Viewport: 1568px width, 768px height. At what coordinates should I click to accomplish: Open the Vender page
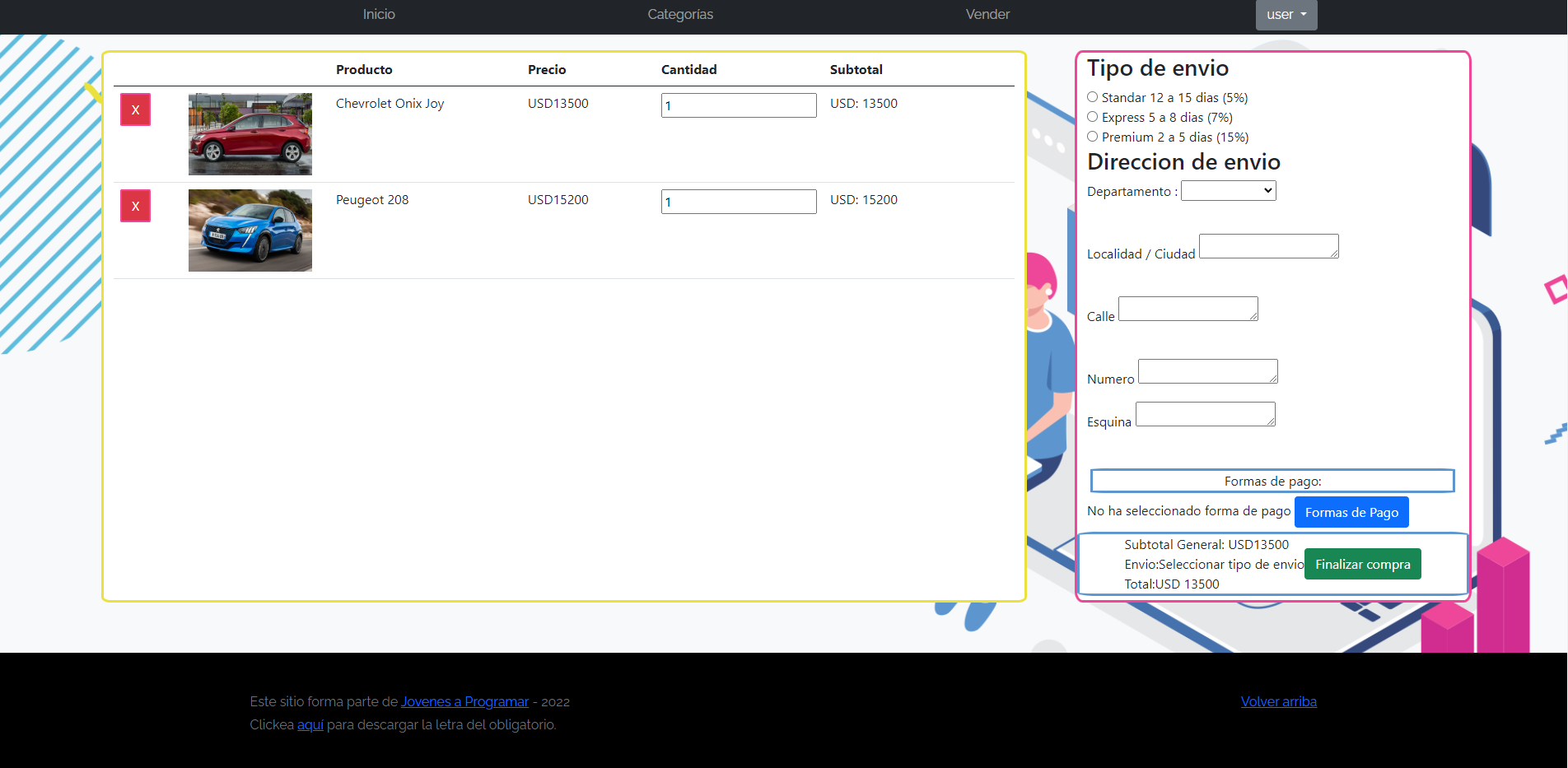pos(987,14)
